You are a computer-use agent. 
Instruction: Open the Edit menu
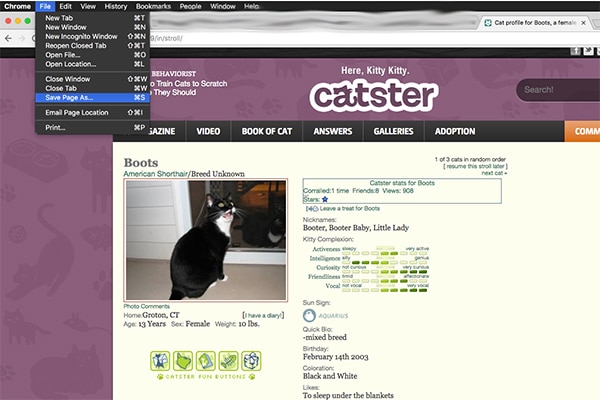(65, 6)
